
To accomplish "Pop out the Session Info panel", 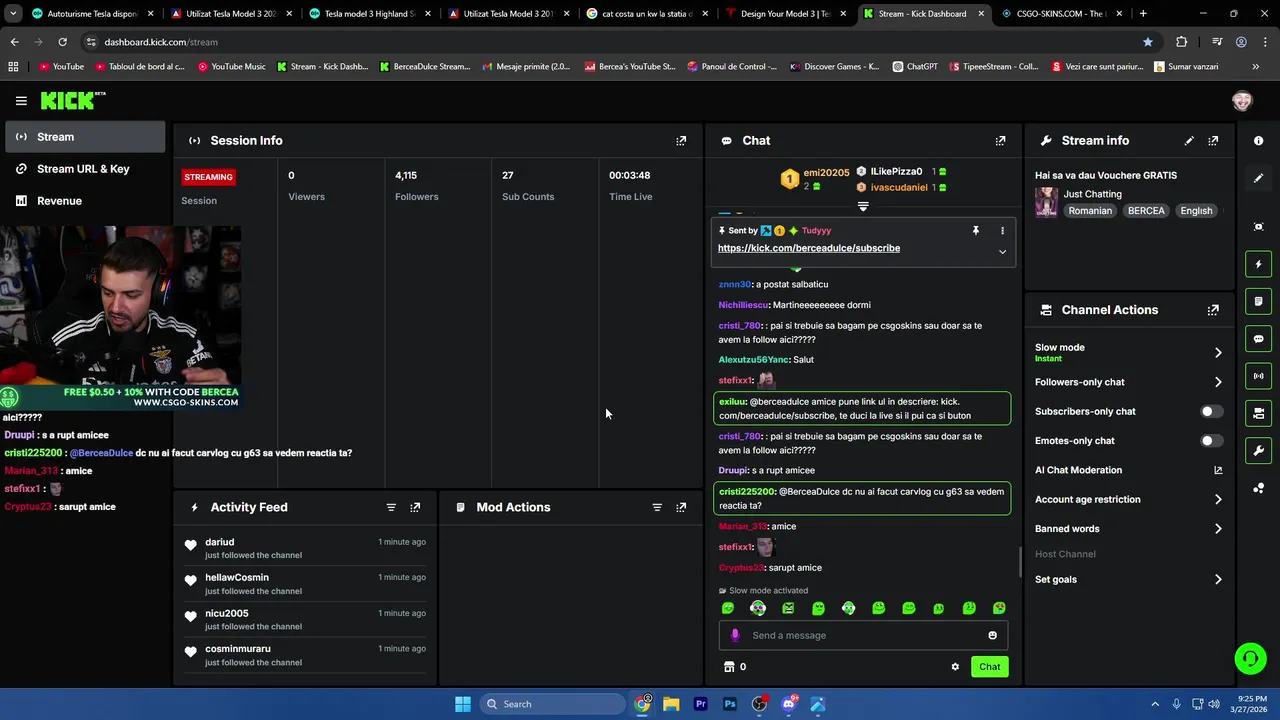I will click(x=681, y=141).
